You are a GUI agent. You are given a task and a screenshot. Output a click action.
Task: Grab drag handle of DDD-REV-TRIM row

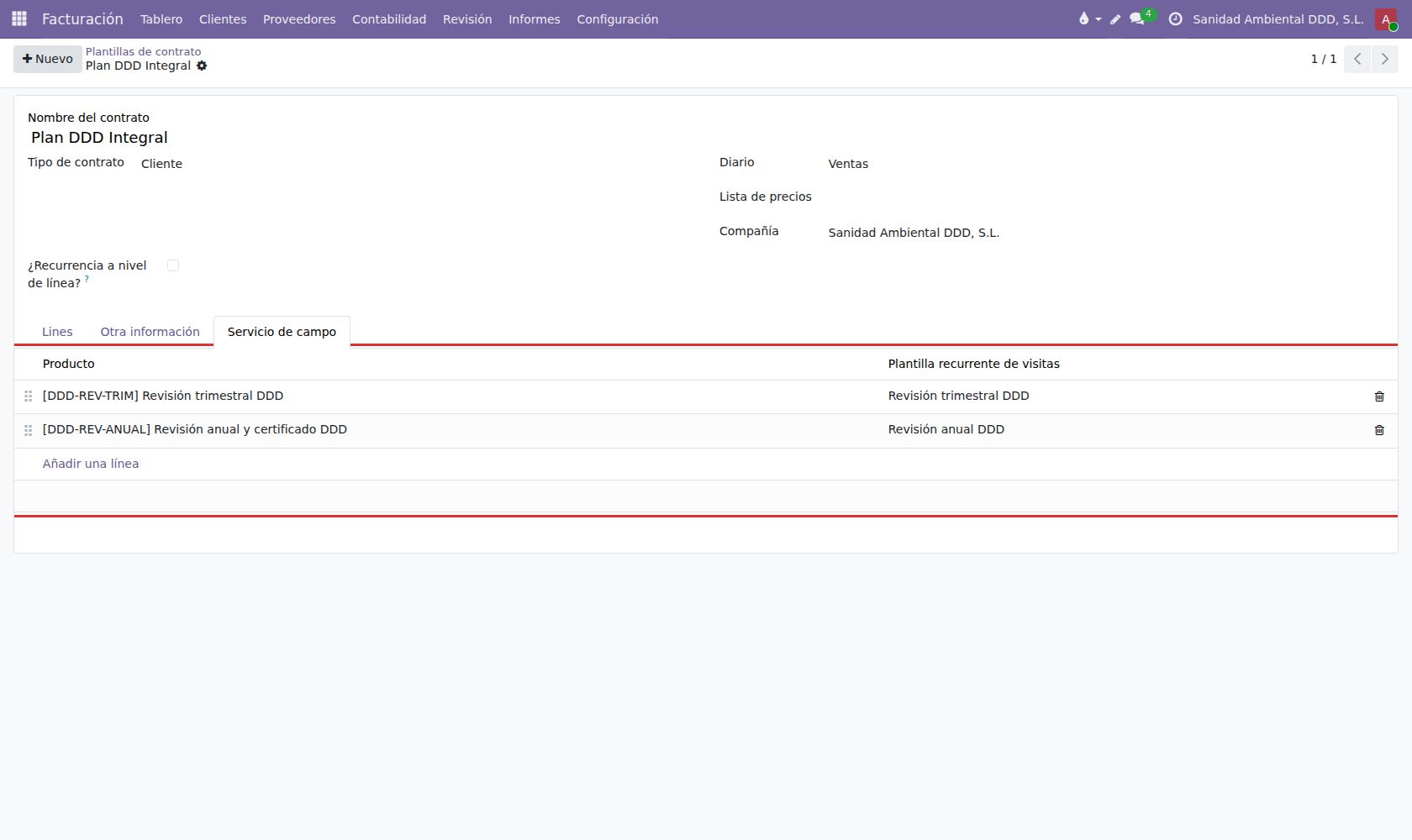coord(28,396)
